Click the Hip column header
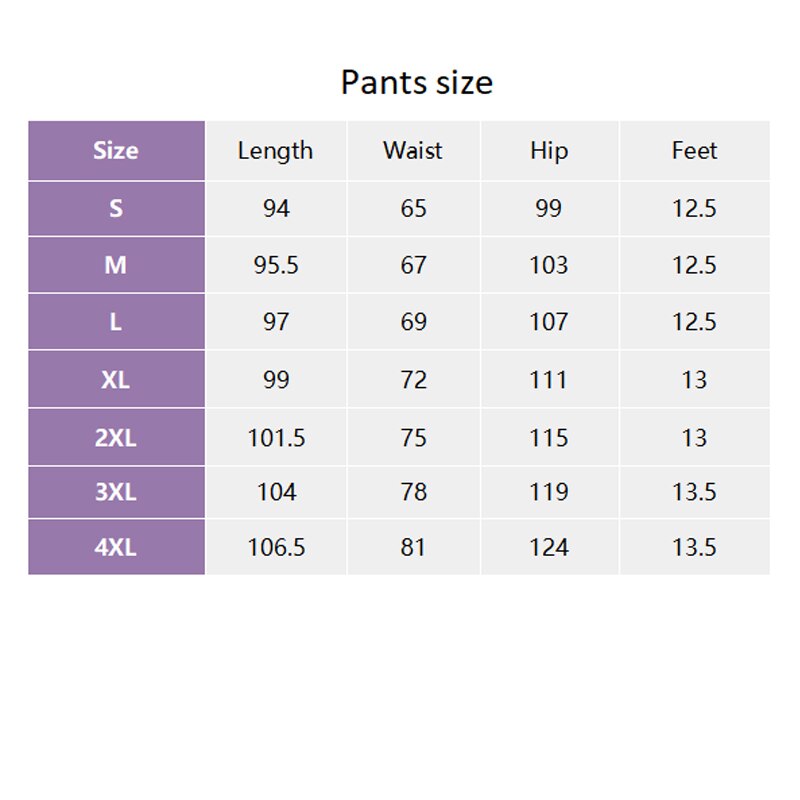The width and height of the screenshot is (800, 800). pos(549,151)
